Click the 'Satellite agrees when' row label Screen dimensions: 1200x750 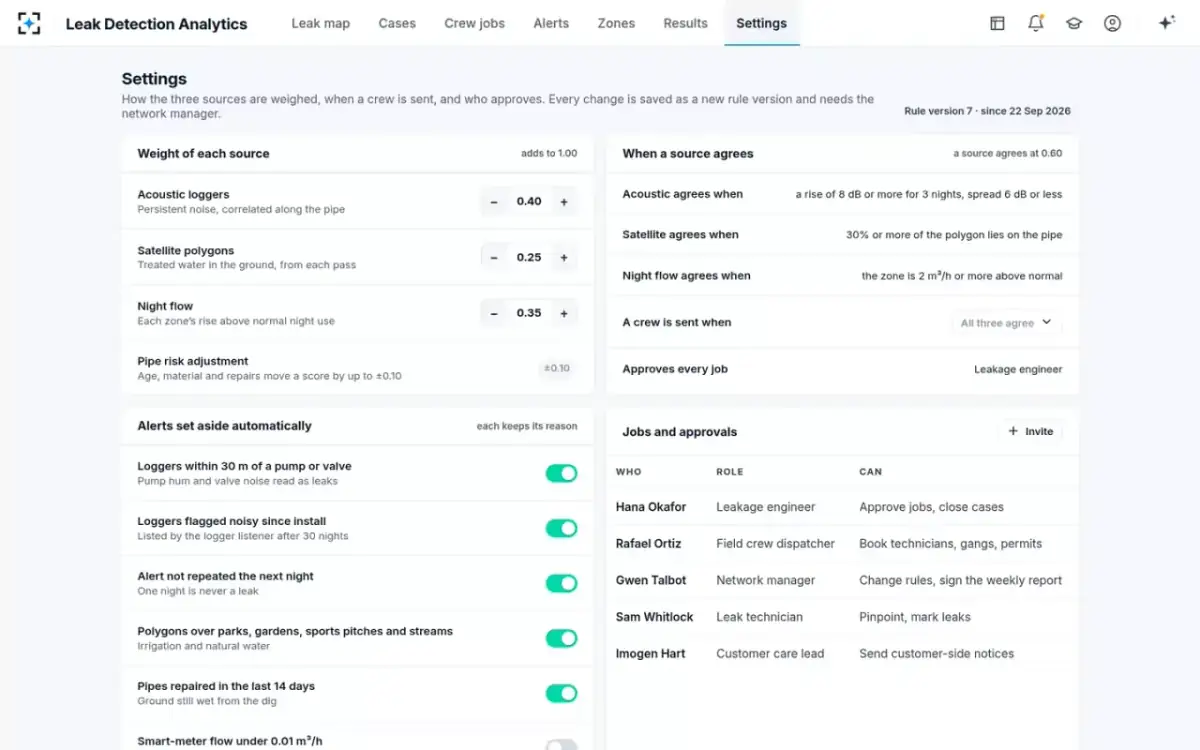(680, 235)
